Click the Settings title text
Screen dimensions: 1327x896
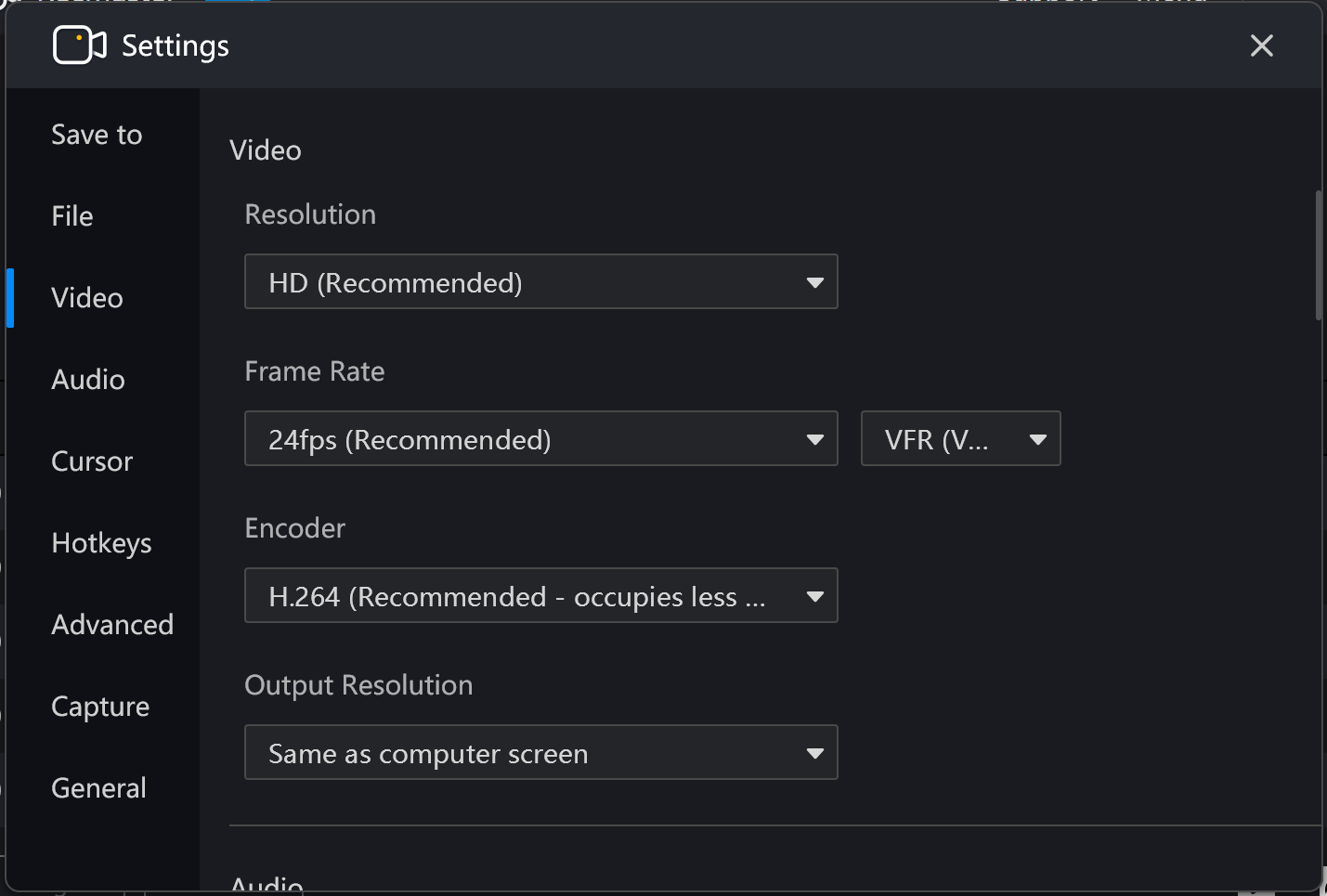[176, 46]
